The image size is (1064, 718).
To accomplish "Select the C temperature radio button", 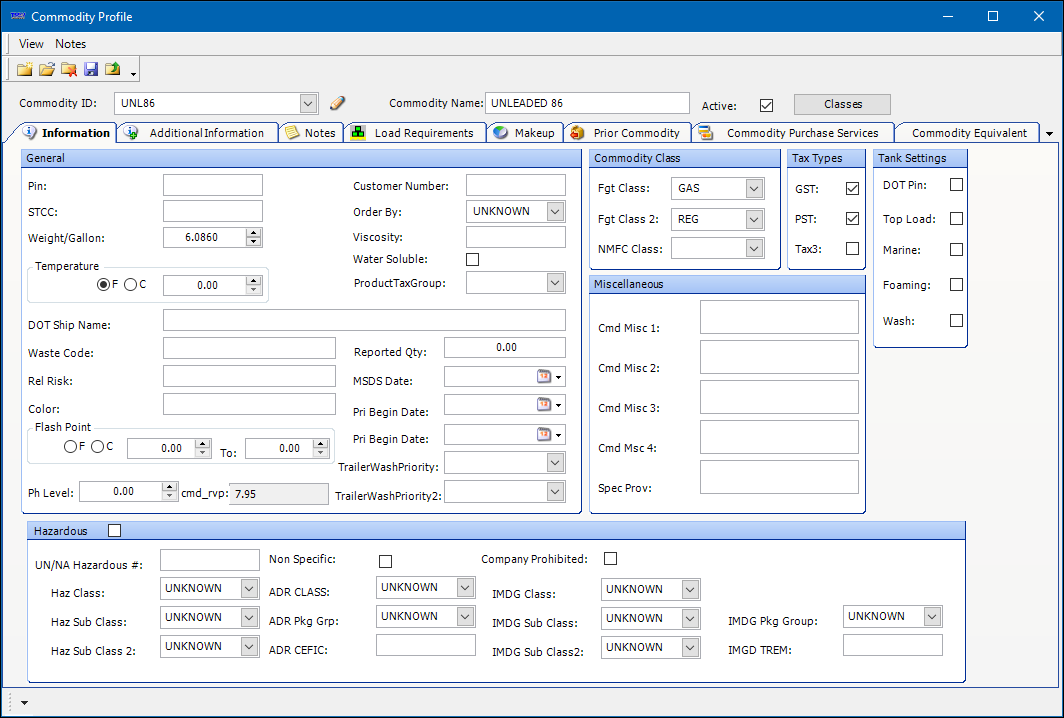I will [x=131, y=285].
